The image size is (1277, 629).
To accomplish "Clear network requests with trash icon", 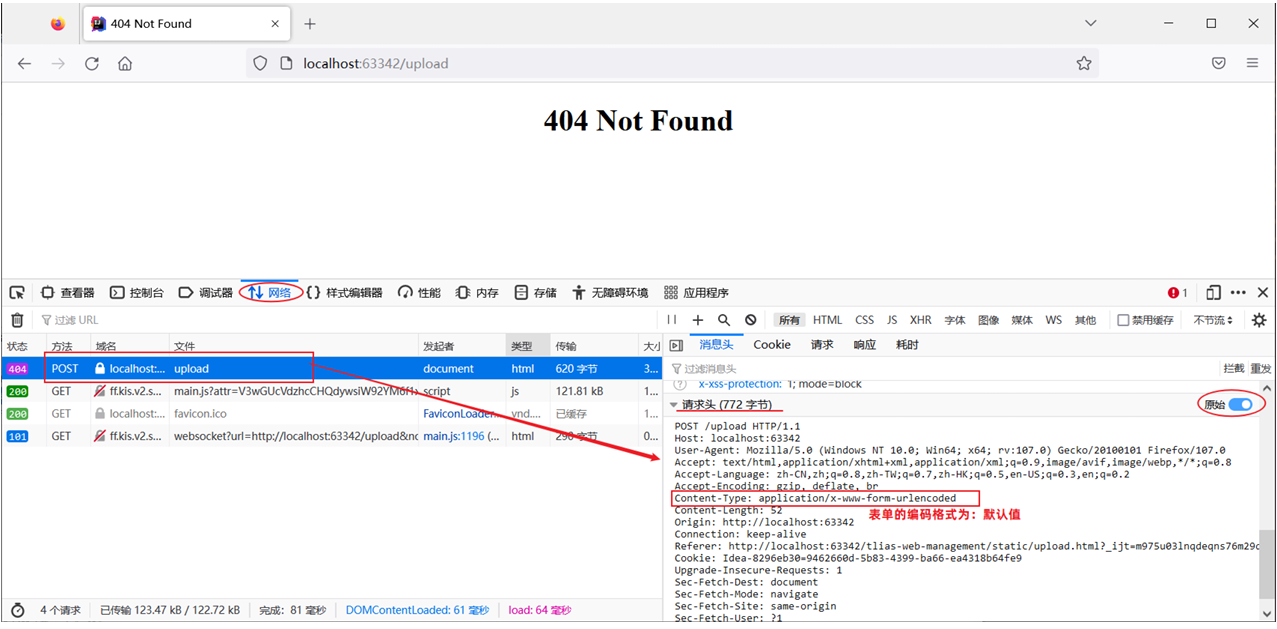I will coord(17,320).
